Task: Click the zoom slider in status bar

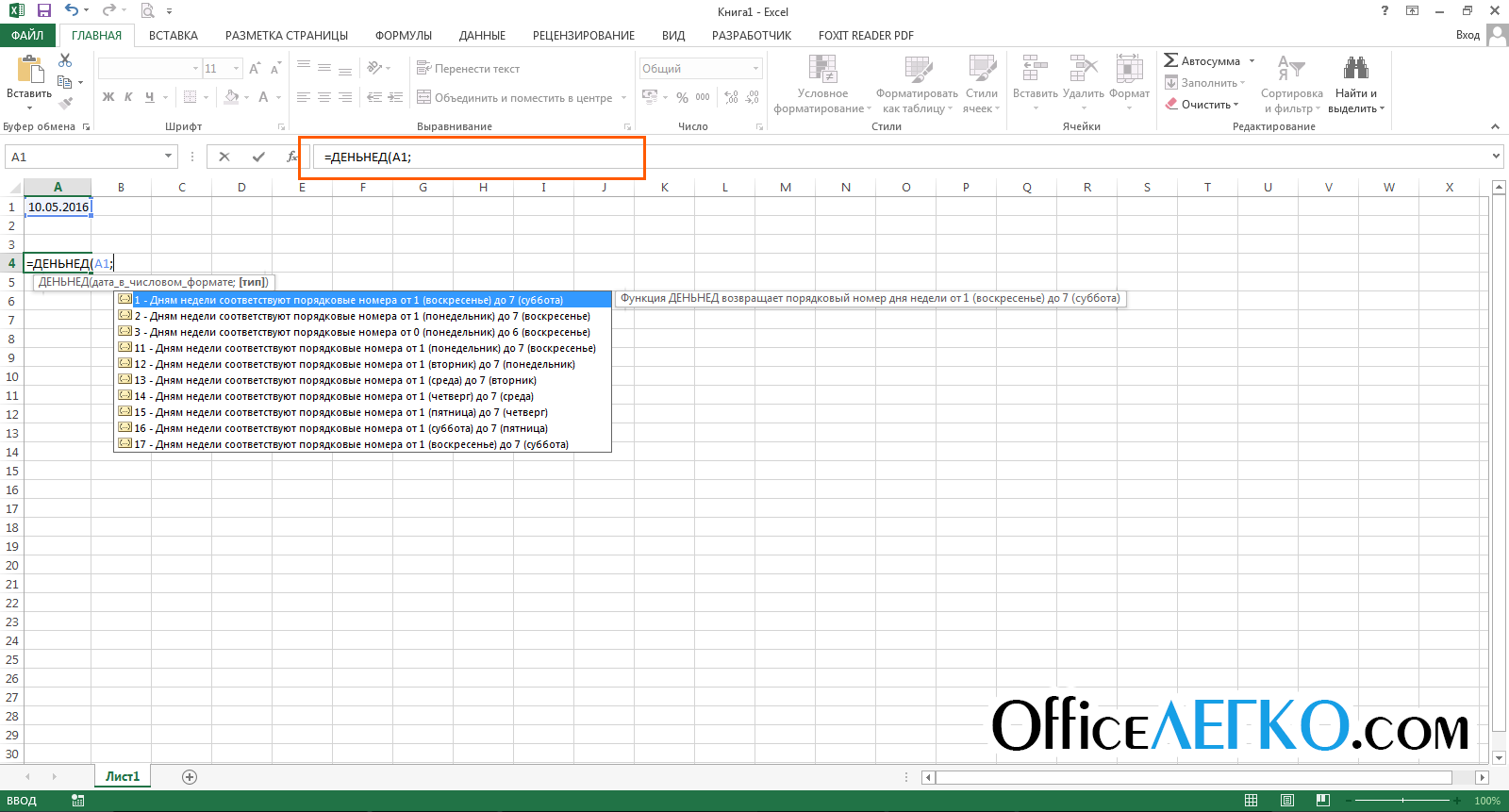Action: 1402,801
